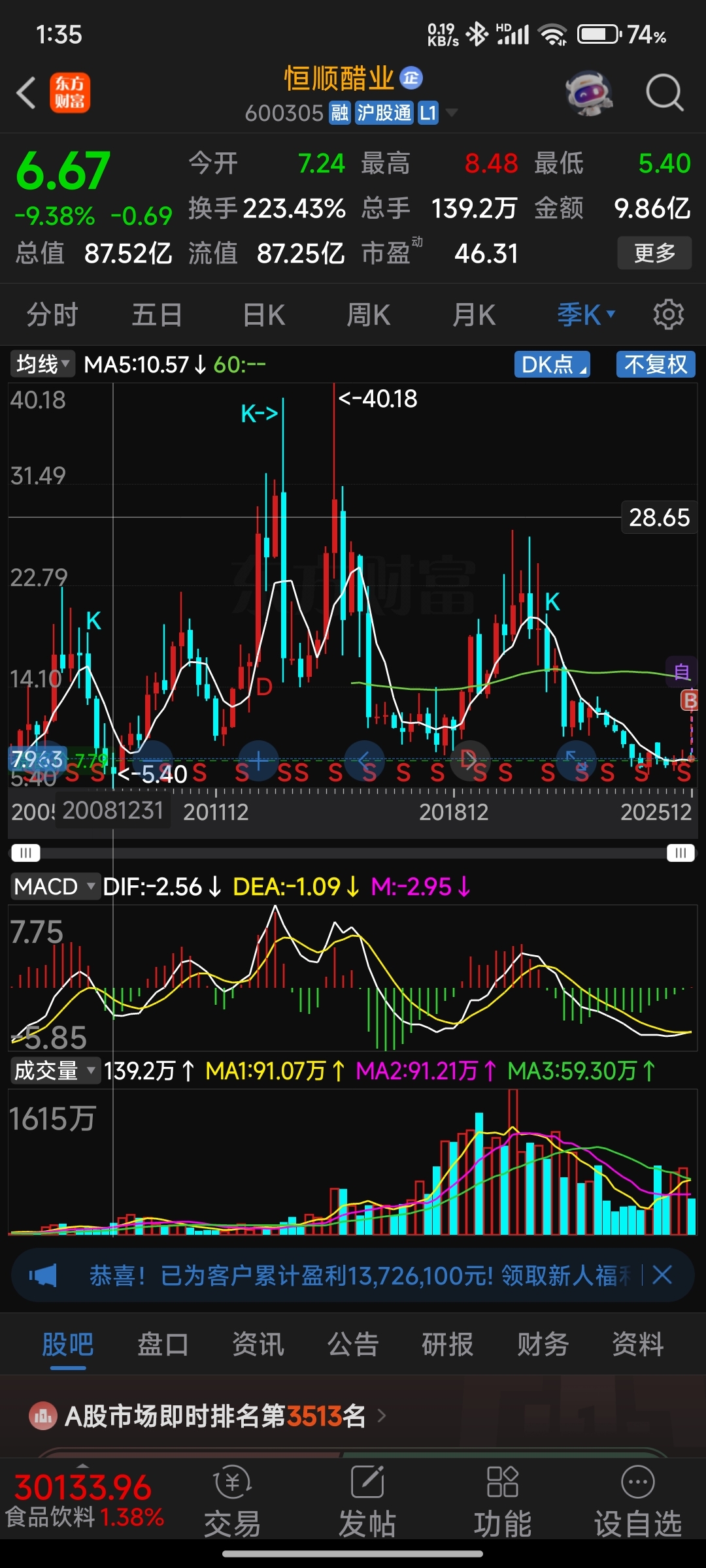Tap the 企 badge beside stock name
706x1568 pixels.
pyautogui.click(x=411, y=78)
